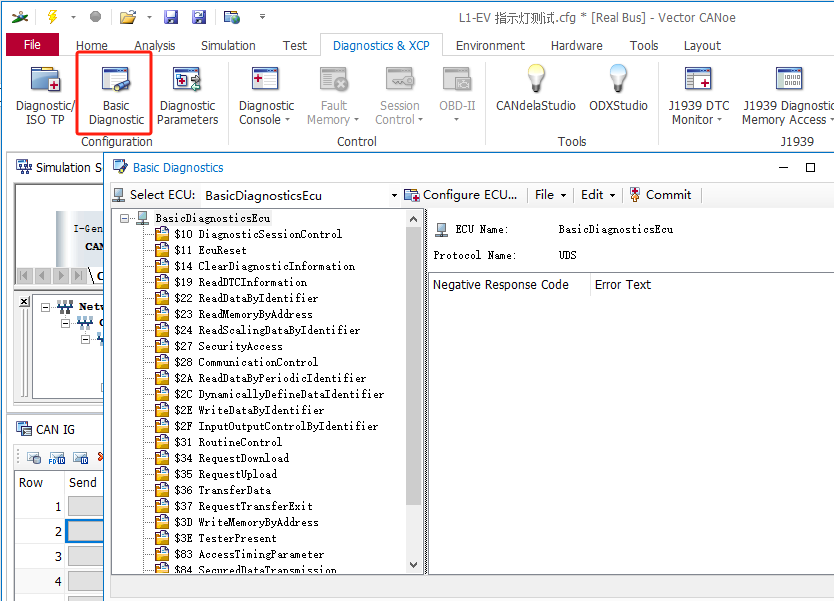Switch to the Hardware tab
The height and width of the screenshot is (601, 834).
click(x=577, y=46)
